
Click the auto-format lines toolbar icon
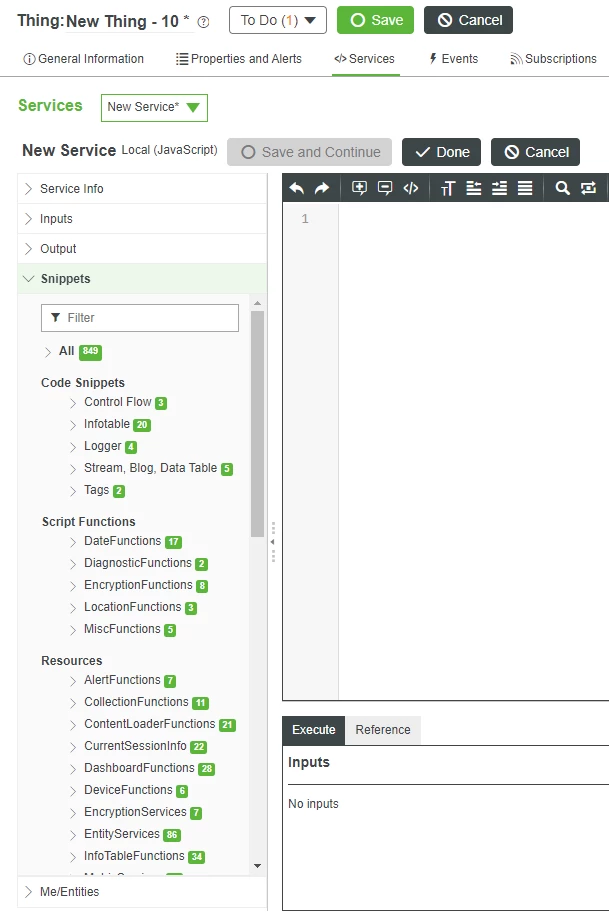point(525,188)
